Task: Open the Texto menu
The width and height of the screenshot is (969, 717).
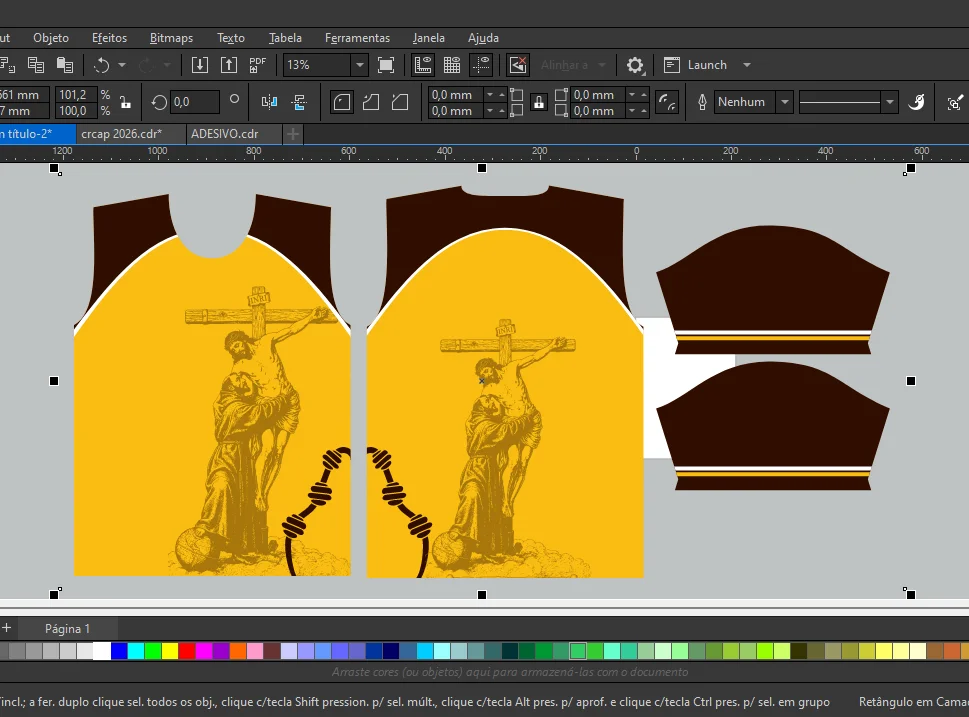Action: (231, 38)
